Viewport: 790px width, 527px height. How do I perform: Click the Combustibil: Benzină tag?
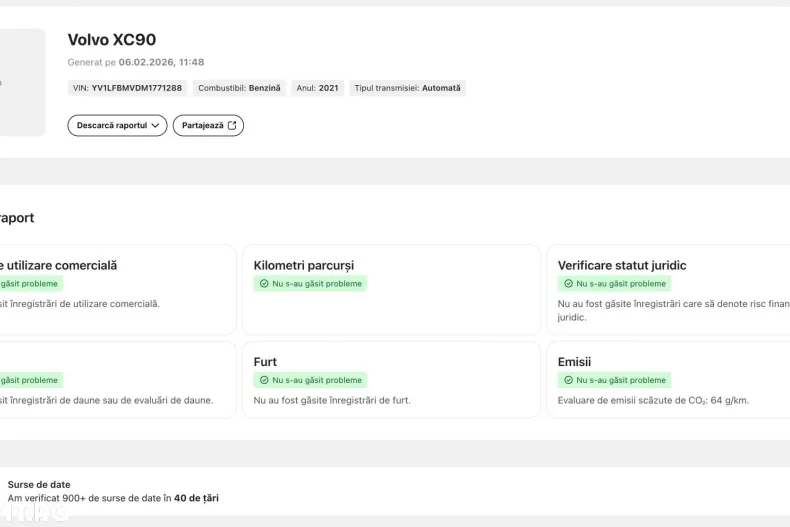[x=239, y=88]
